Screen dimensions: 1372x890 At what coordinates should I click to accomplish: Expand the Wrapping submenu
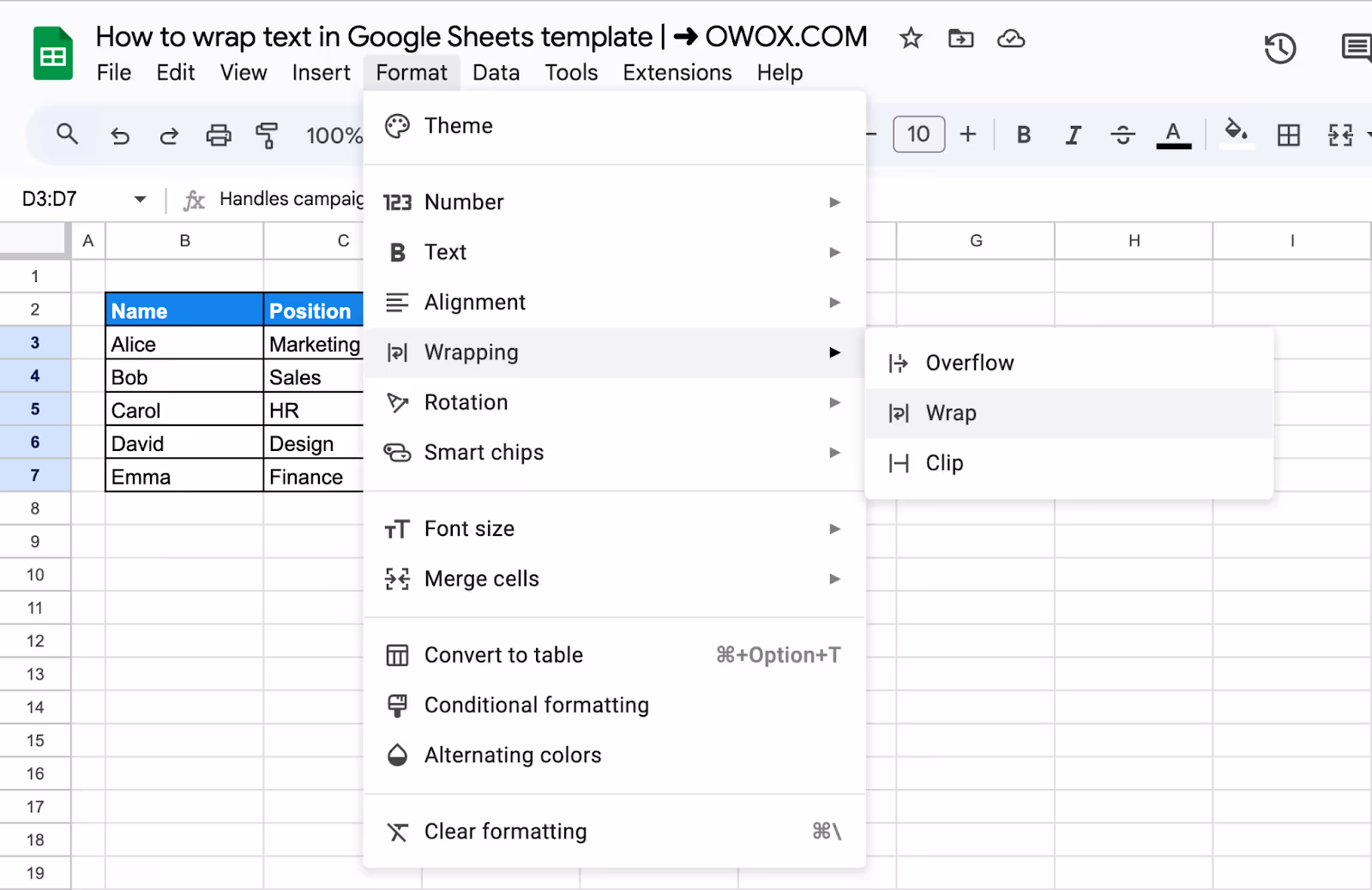pos(614,352)
